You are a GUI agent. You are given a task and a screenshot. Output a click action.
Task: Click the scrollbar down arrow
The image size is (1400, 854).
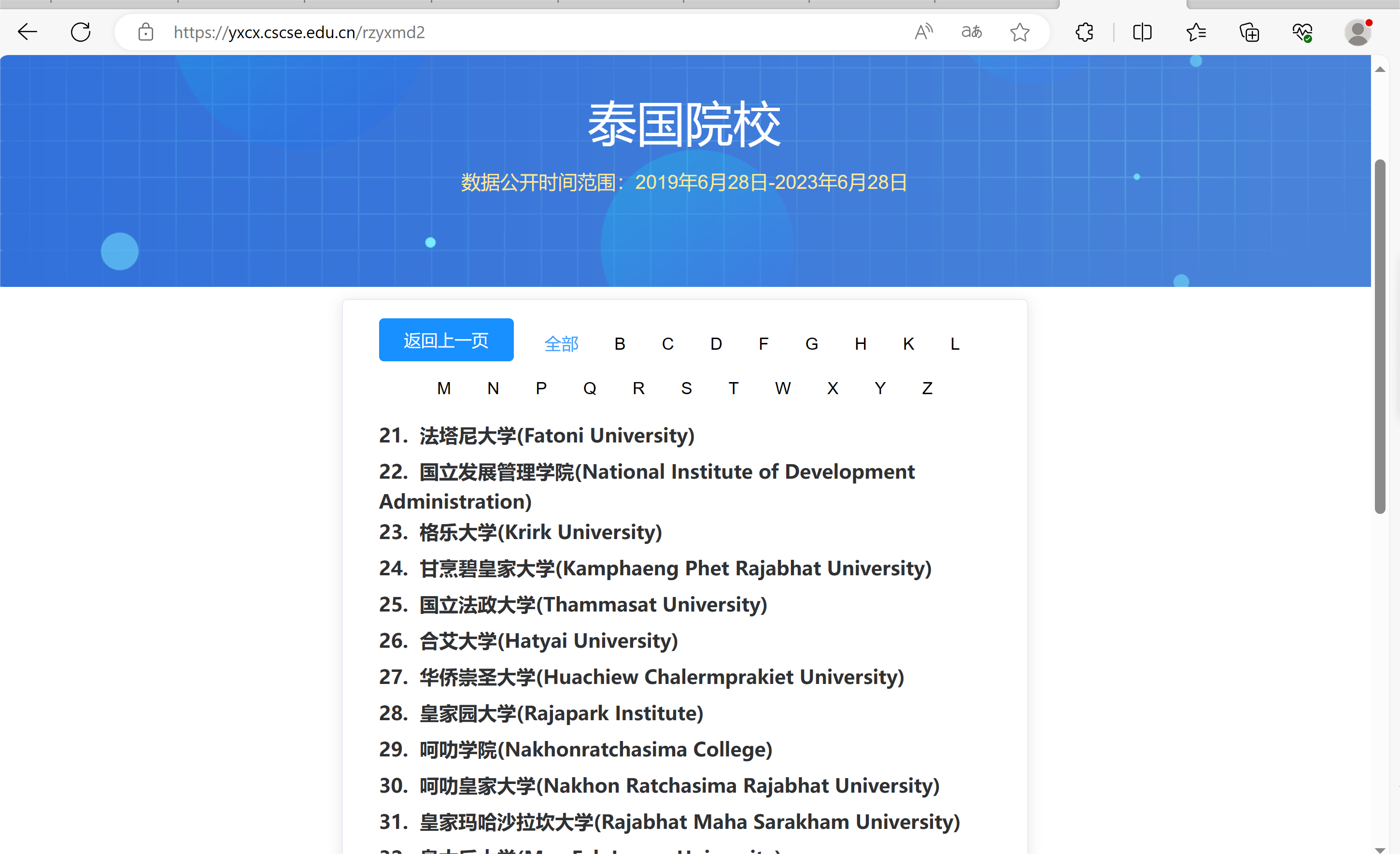pos(1380,850)
